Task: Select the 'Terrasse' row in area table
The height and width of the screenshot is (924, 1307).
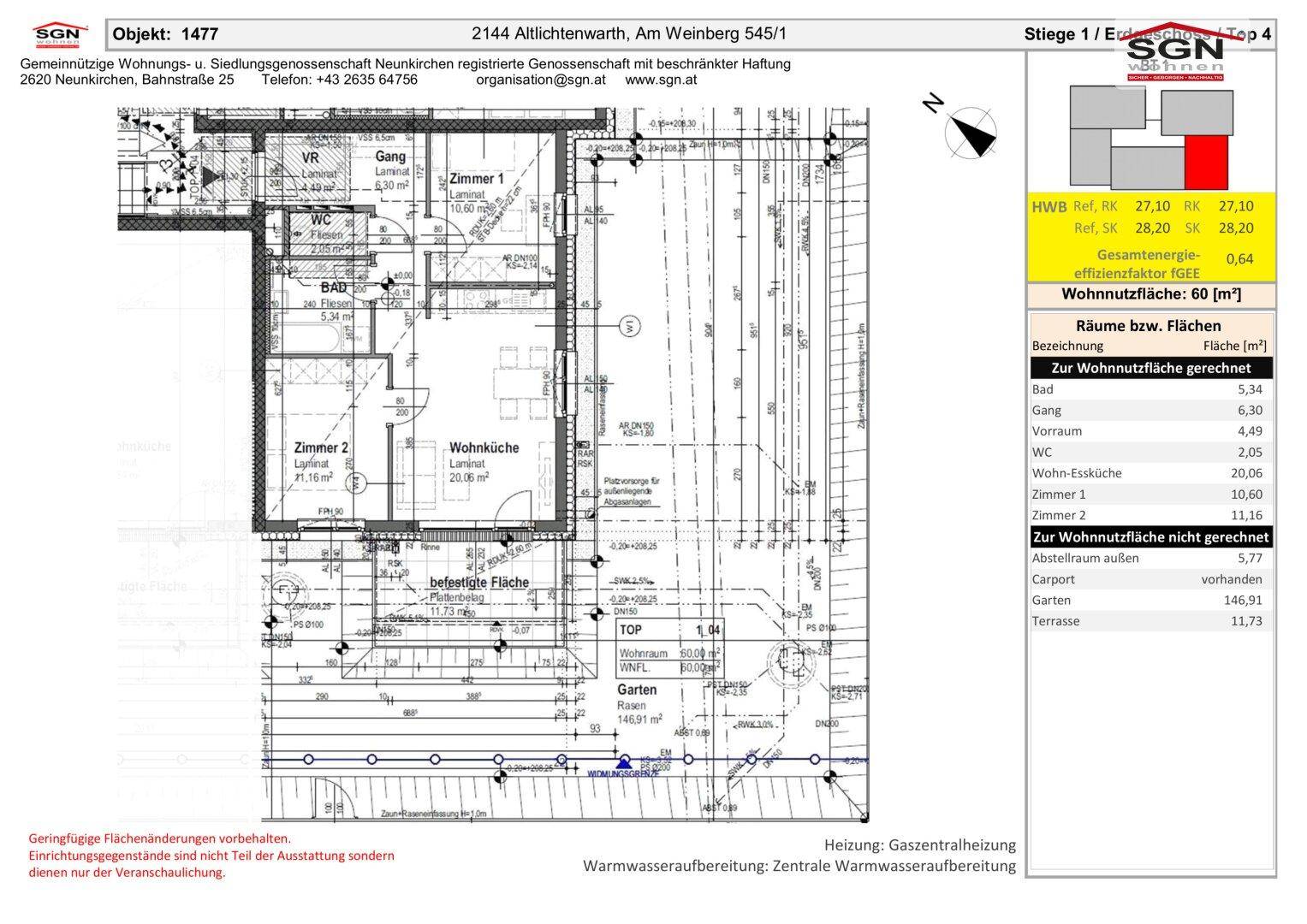Action: (x=1151, y=621)
